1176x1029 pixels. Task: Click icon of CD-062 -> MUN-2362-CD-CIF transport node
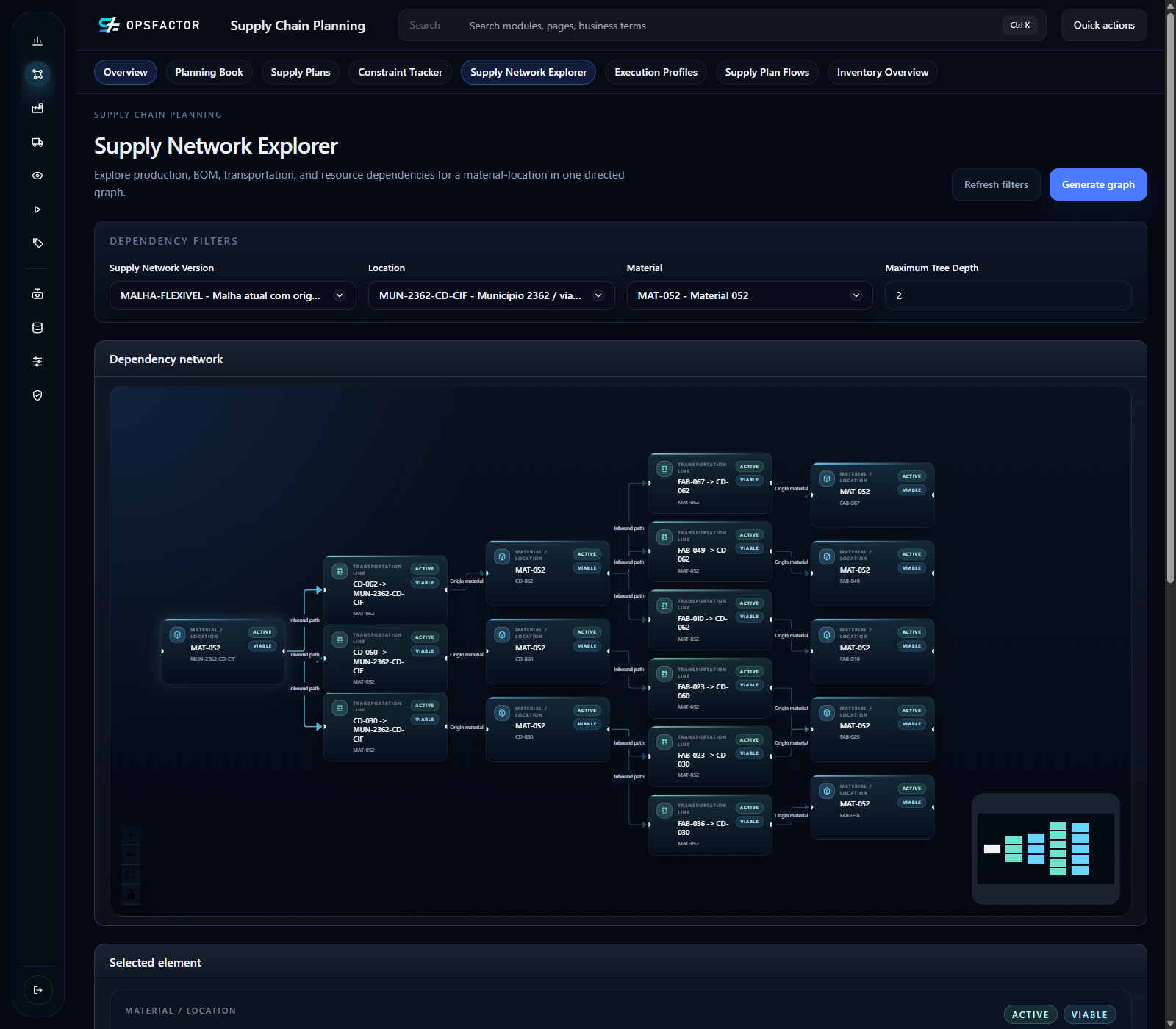point(340,571)
